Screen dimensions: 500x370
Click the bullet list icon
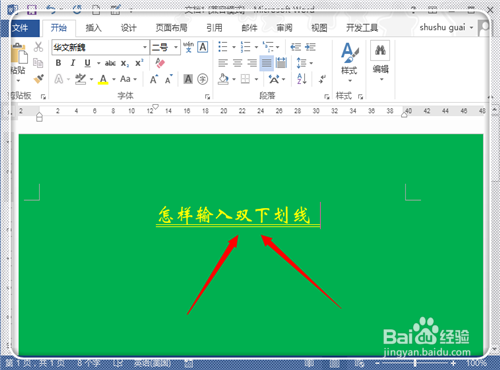[223, 47]
